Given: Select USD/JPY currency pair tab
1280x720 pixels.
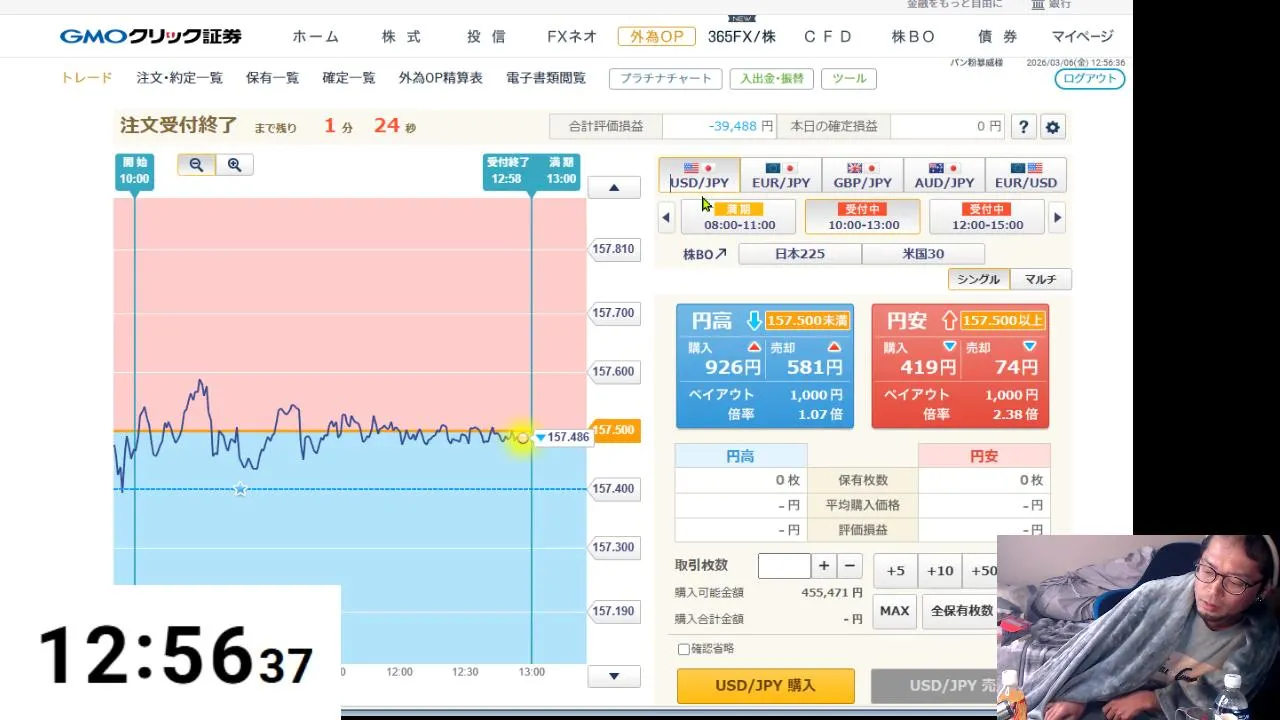Looking at the screenshot, I should 699,175.
